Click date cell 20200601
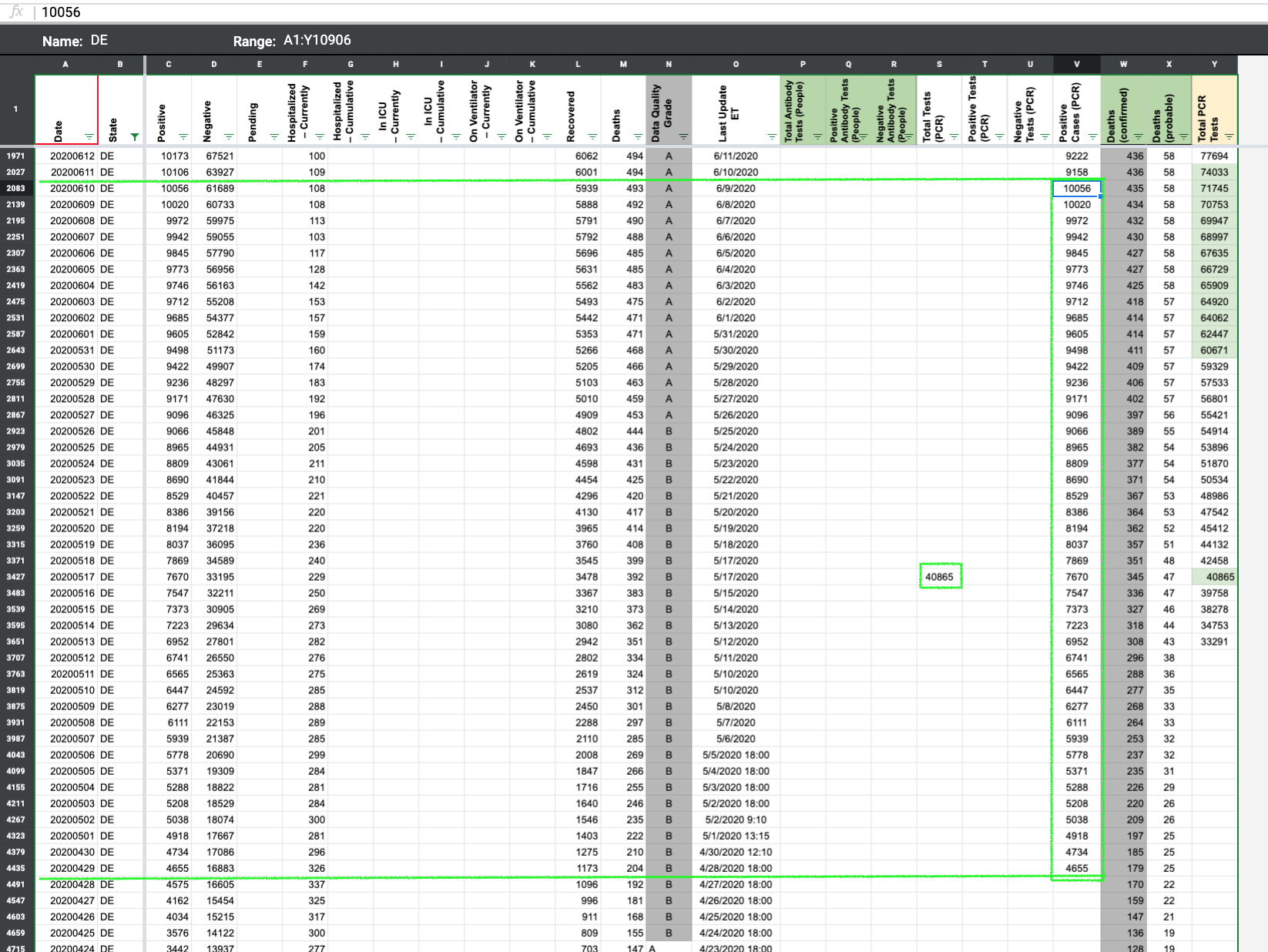Screen dimensions: 1268x952 click(66, 334)
